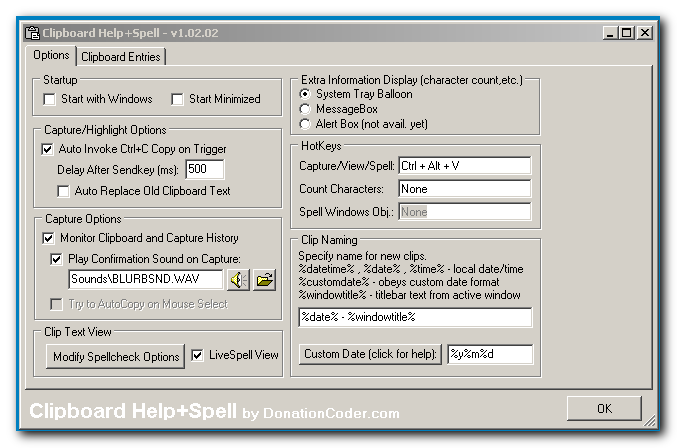Click the HotKeys group label
Image resolution: width=677 pixels, height=448 pixels.
(321, 146)
